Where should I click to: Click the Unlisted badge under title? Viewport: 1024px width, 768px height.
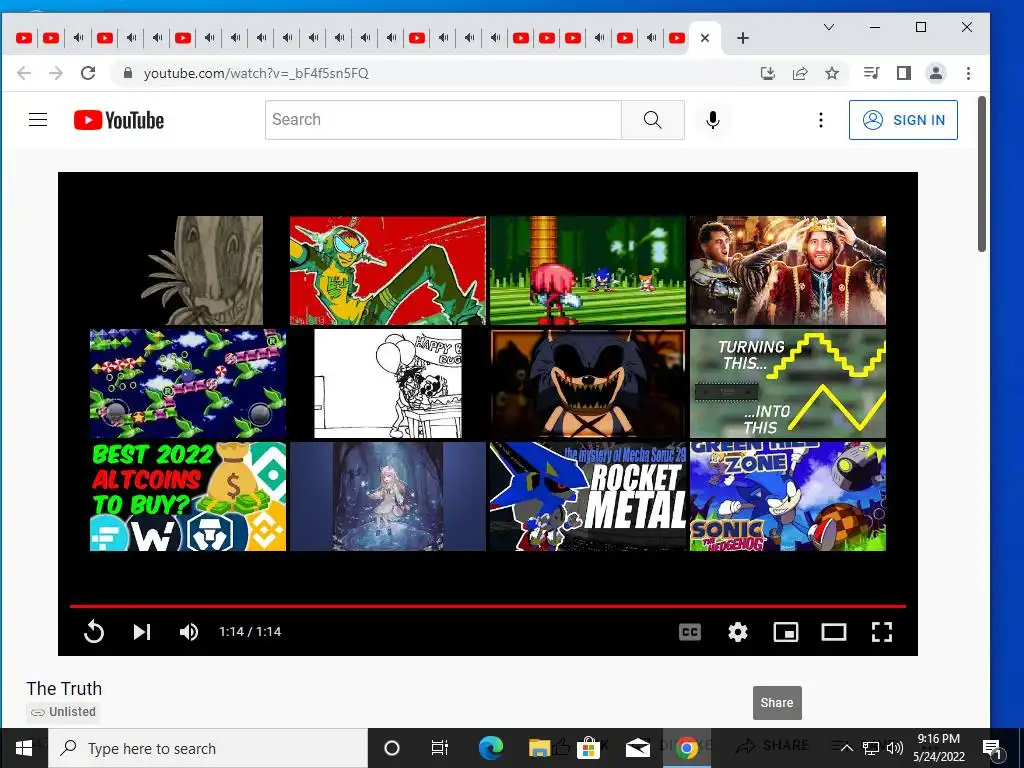coord(63,712)
